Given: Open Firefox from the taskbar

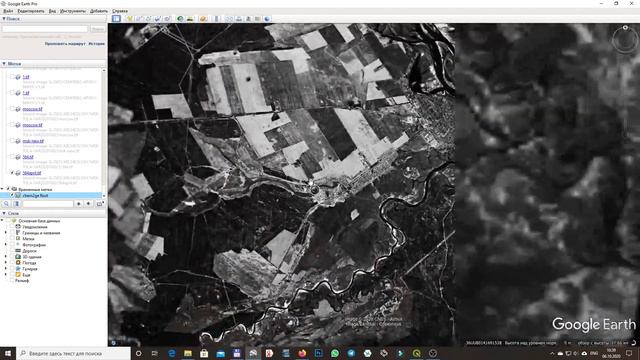Looking at the screenshot, I should click(x=302, y=353).
